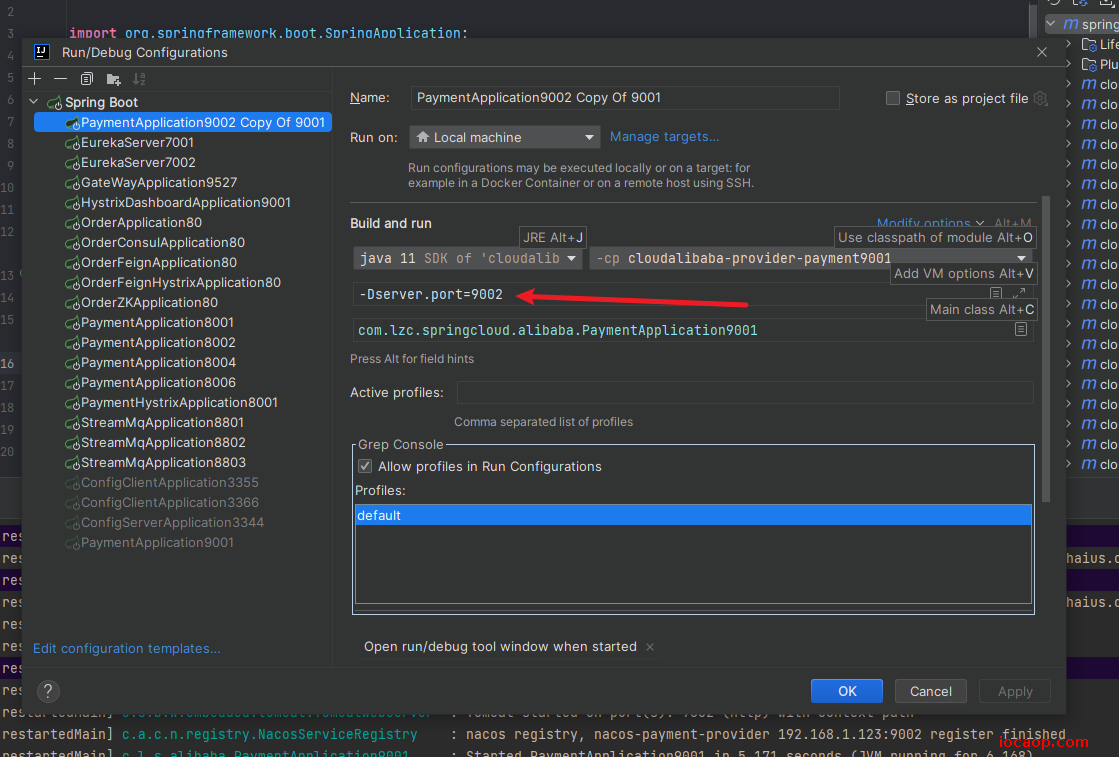Open the help question mark button
The height and width of the screenshot is (757, 1119).
coord(48,691)
